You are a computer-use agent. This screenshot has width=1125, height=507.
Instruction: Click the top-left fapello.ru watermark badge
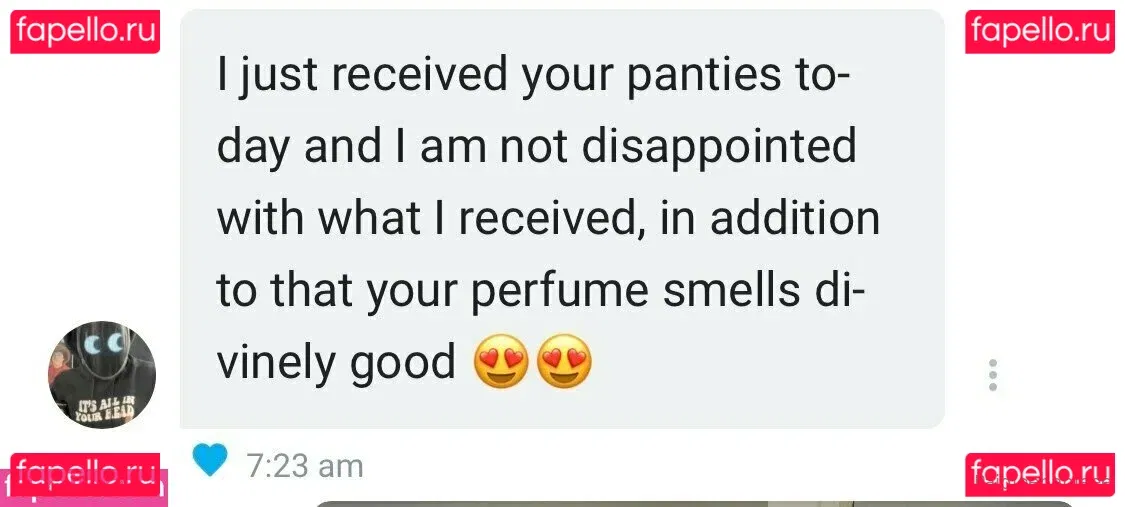(85, 32)
